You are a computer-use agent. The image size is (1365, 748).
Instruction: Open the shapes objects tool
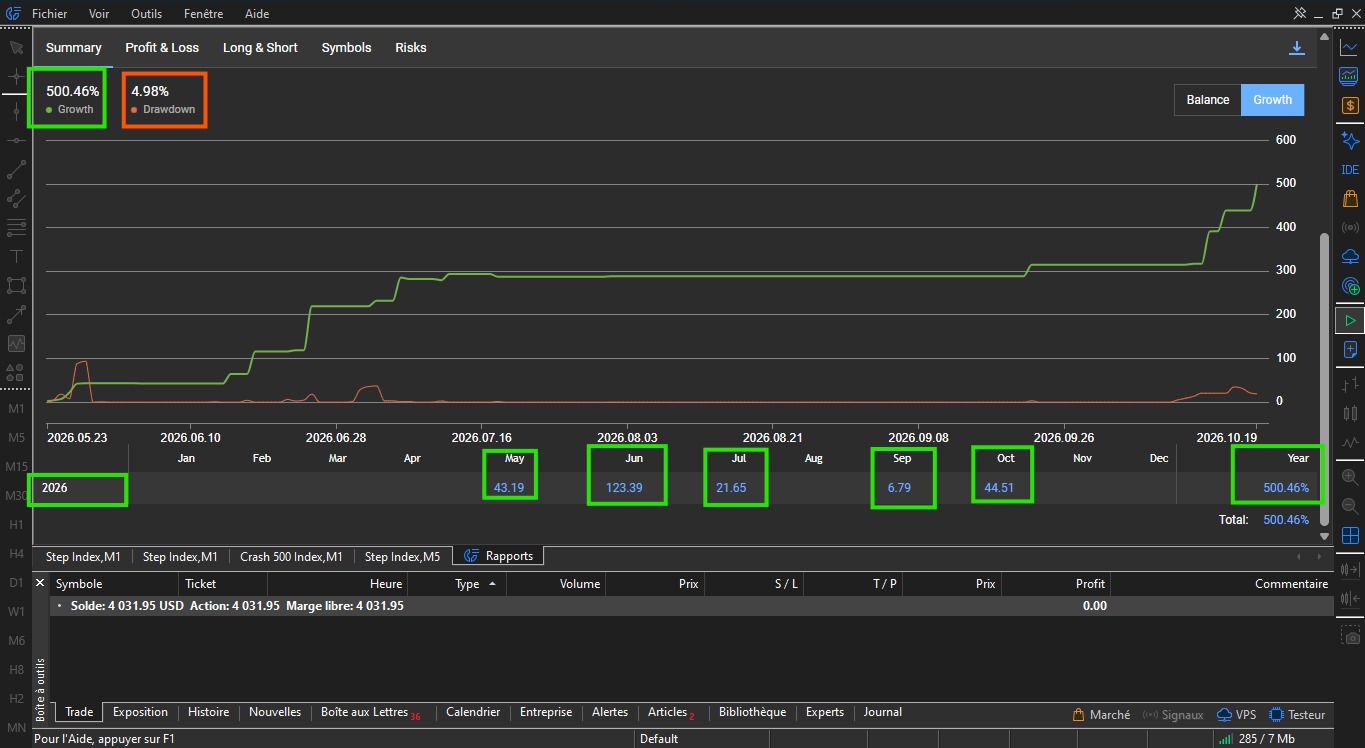(16, 372)
